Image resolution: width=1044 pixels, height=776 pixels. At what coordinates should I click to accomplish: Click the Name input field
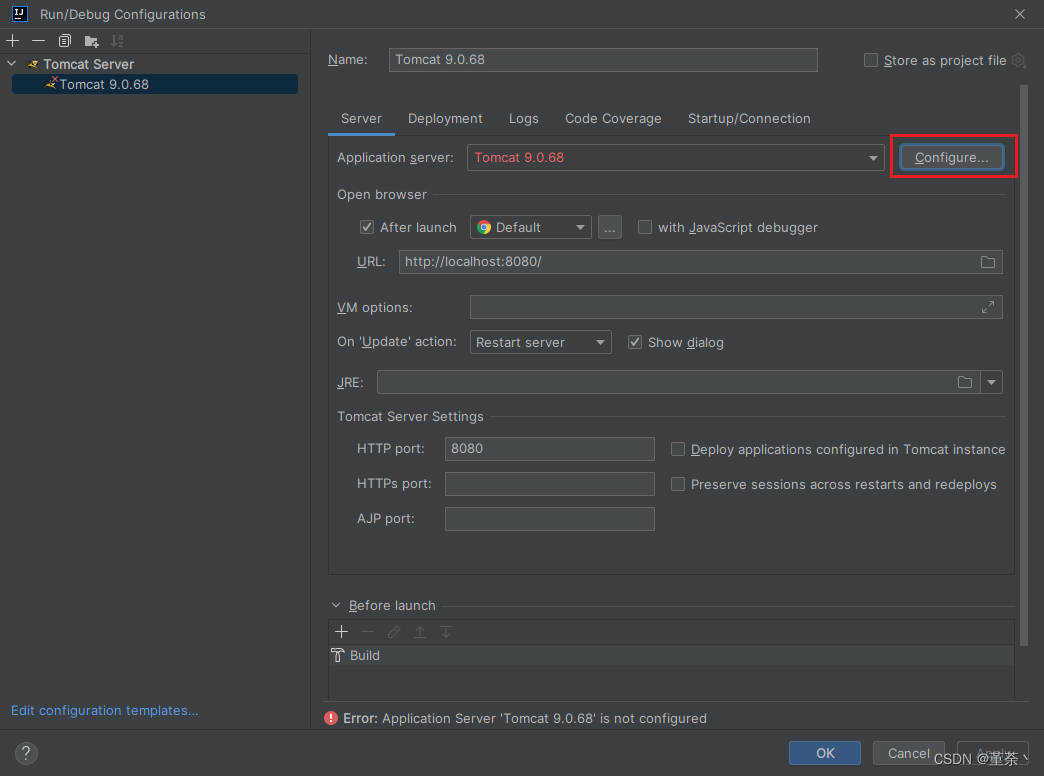(603, 60)
